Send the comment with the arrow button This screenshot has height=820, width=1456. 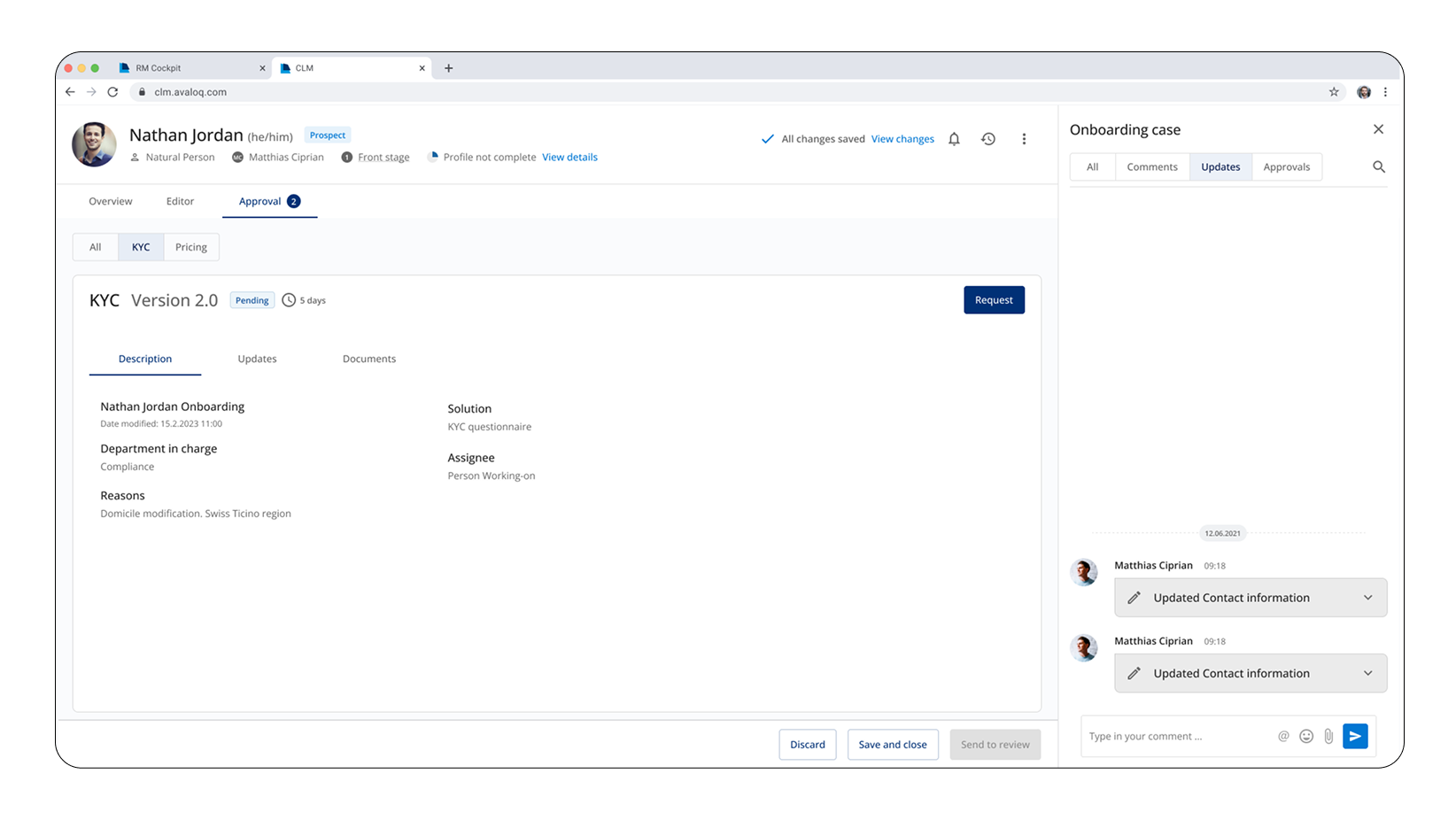[1355, 736]
